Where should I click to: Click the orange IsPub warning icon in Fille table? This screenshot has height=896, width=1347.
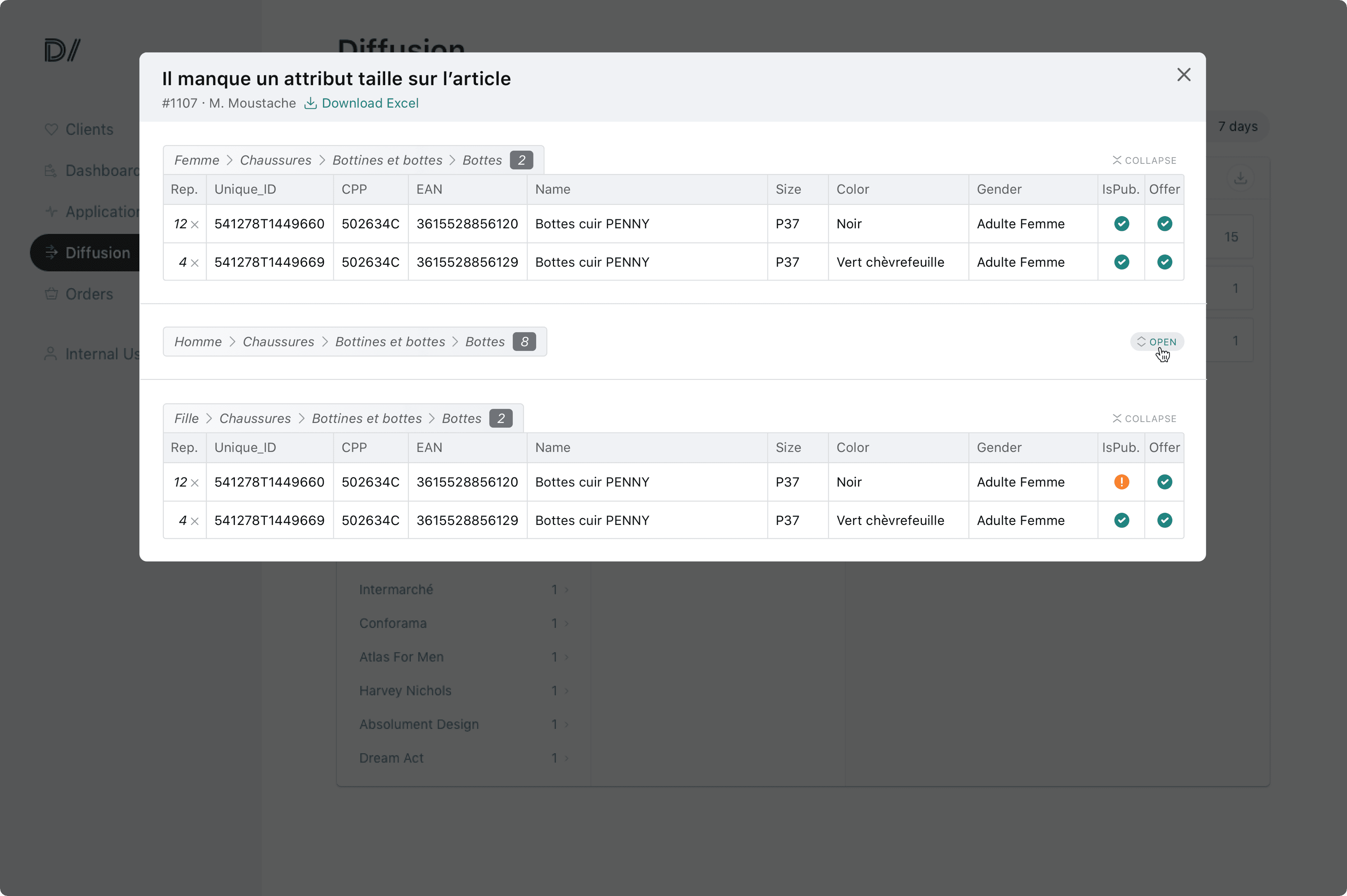[x=1121, y=482]
